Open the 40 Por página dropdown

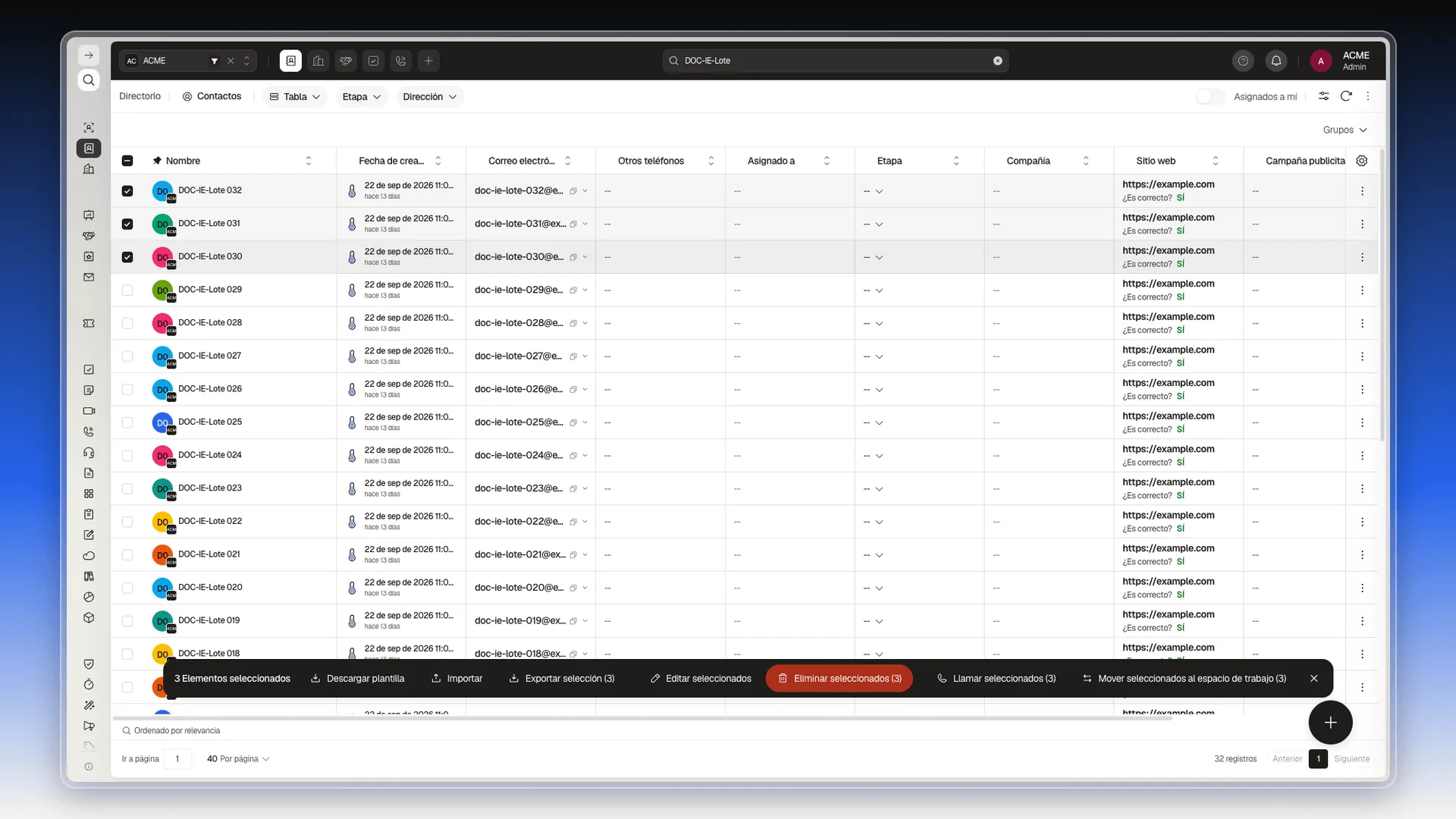tap(238, 759)
